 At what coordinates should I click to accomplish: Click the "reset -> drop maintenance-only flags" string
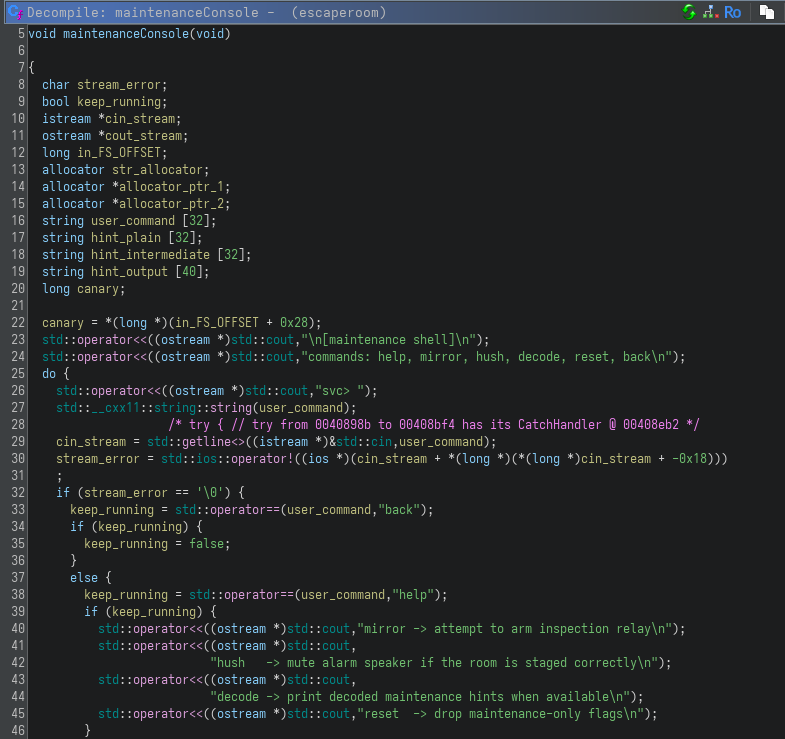click(501, 714)
